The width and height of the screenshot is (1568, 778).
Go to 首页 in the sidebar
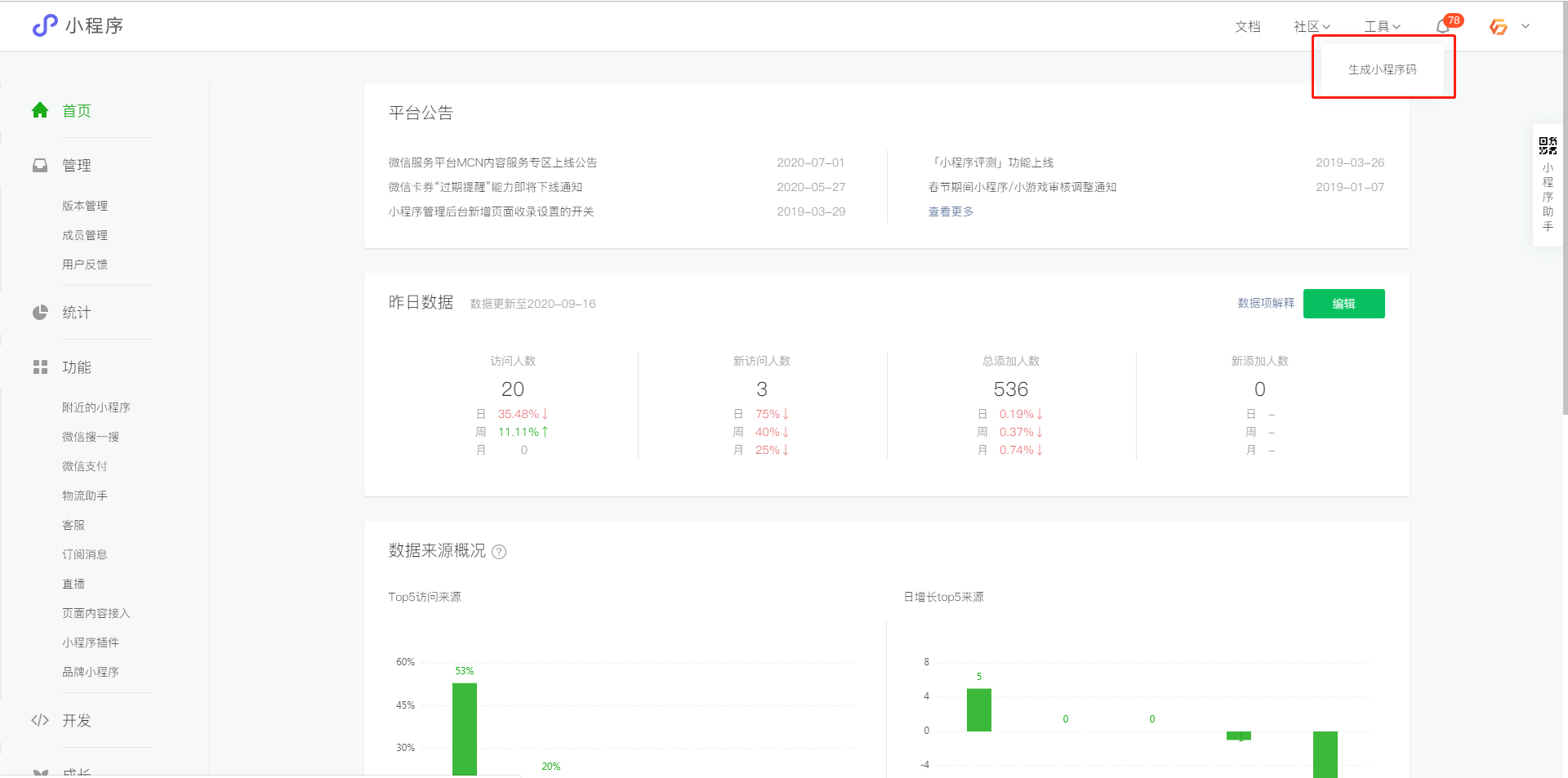(77, 110)
